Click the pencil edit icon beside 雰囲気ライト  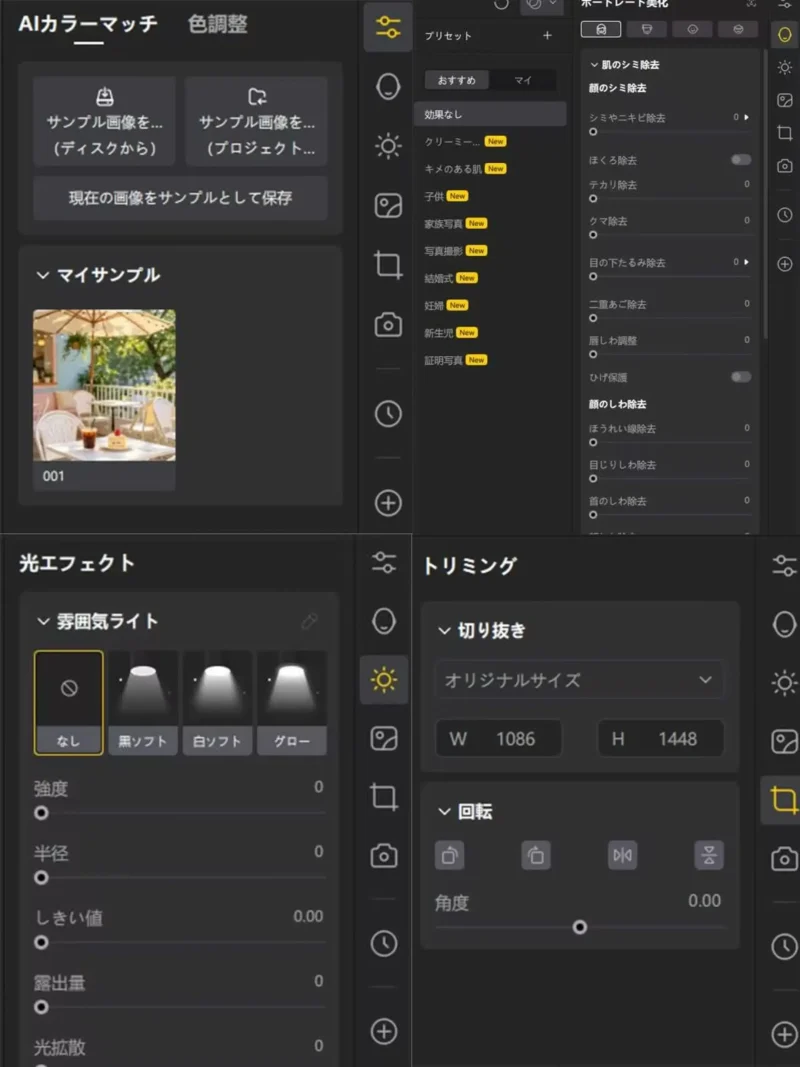[310, 621]
